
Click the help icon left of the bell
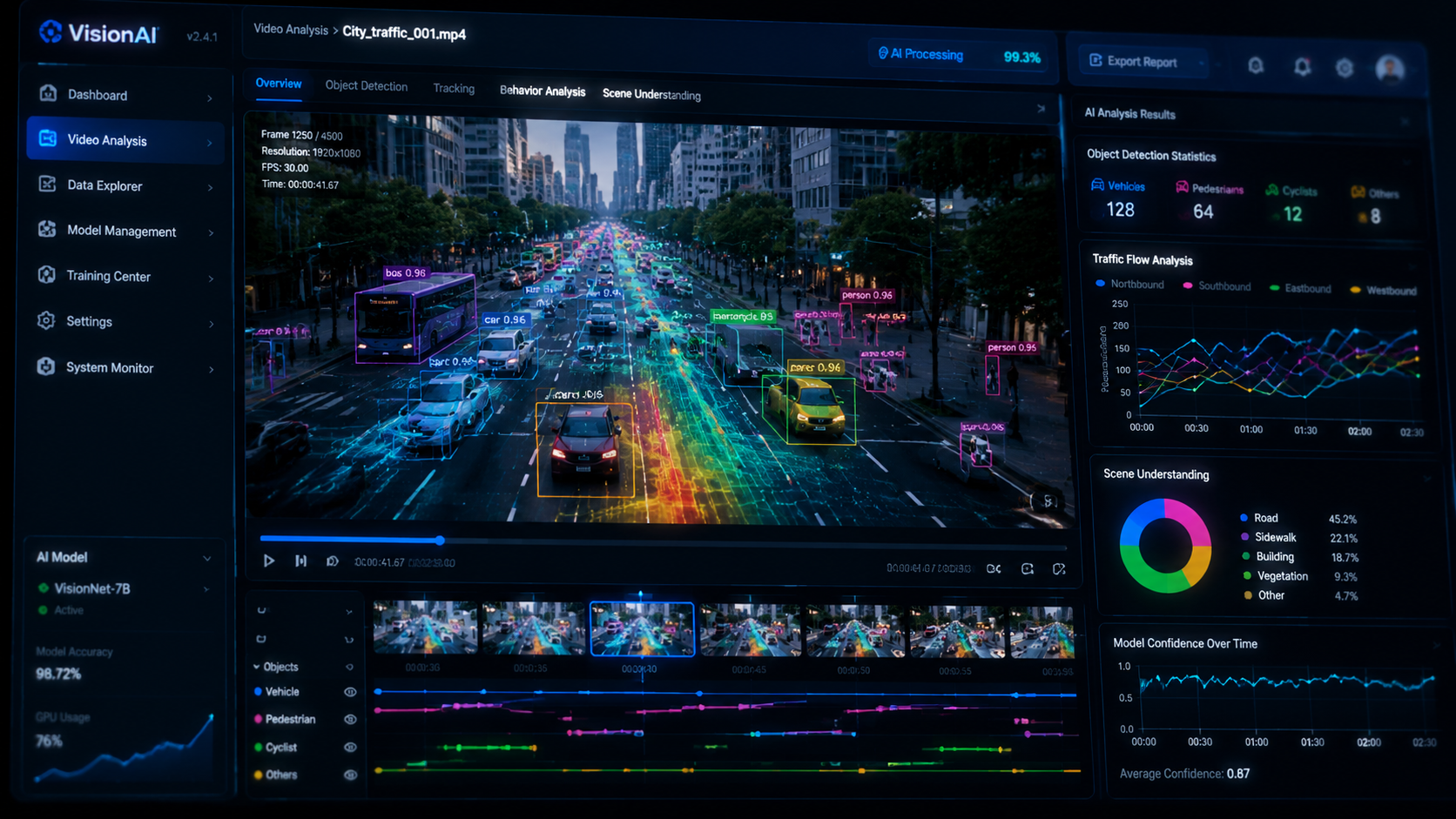coord(1256,65)
